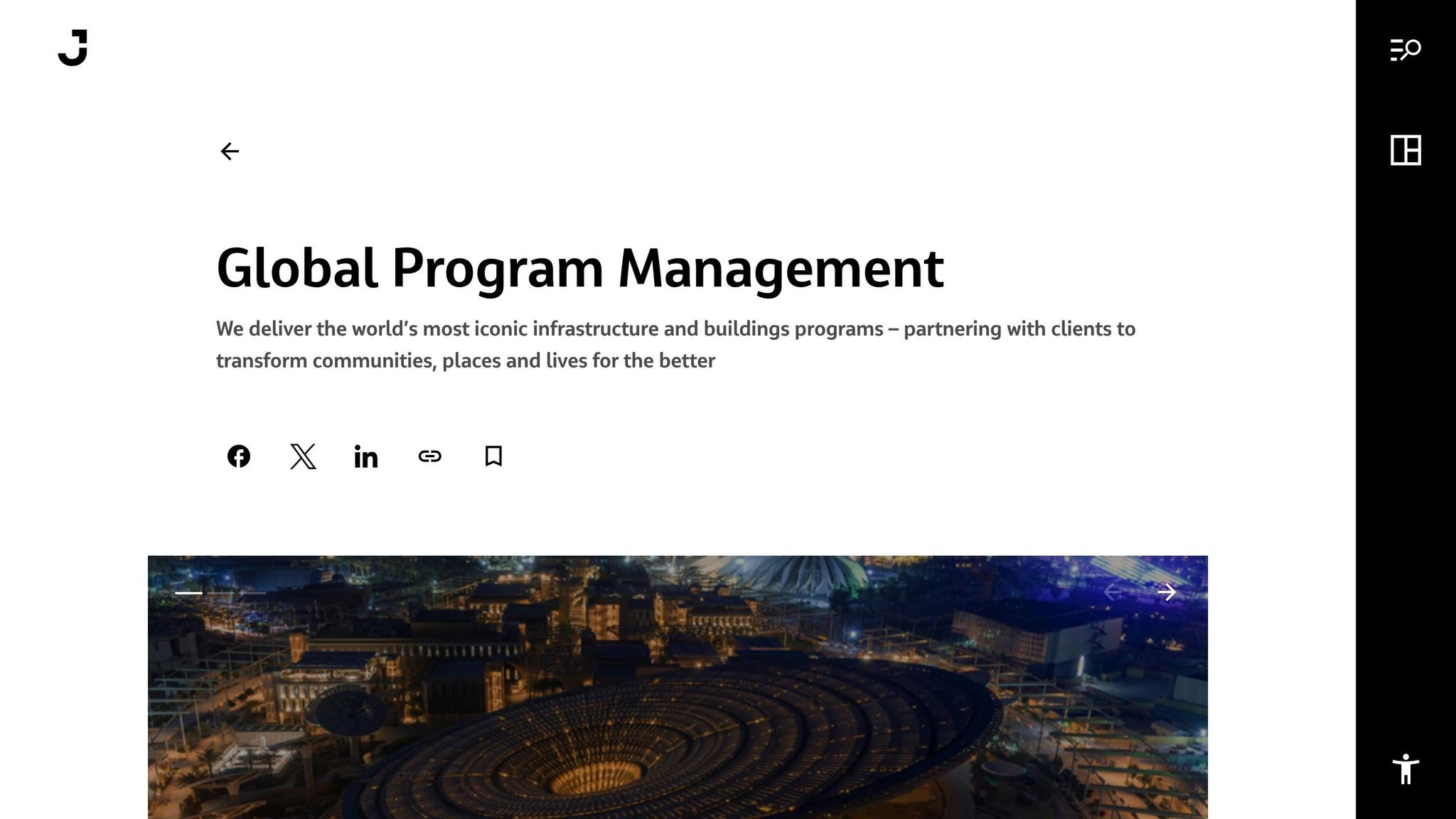Share page on Facebook
Image resolution: width=1456 pixels, height=819 pixels.
coord(239,456)
